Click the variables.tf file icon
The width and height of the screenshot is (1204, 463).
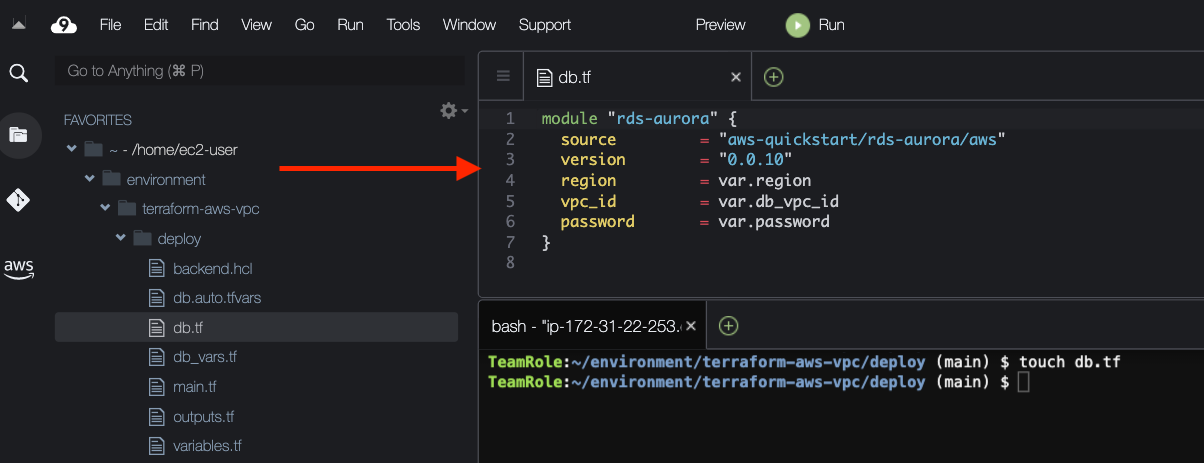point(155,446)
